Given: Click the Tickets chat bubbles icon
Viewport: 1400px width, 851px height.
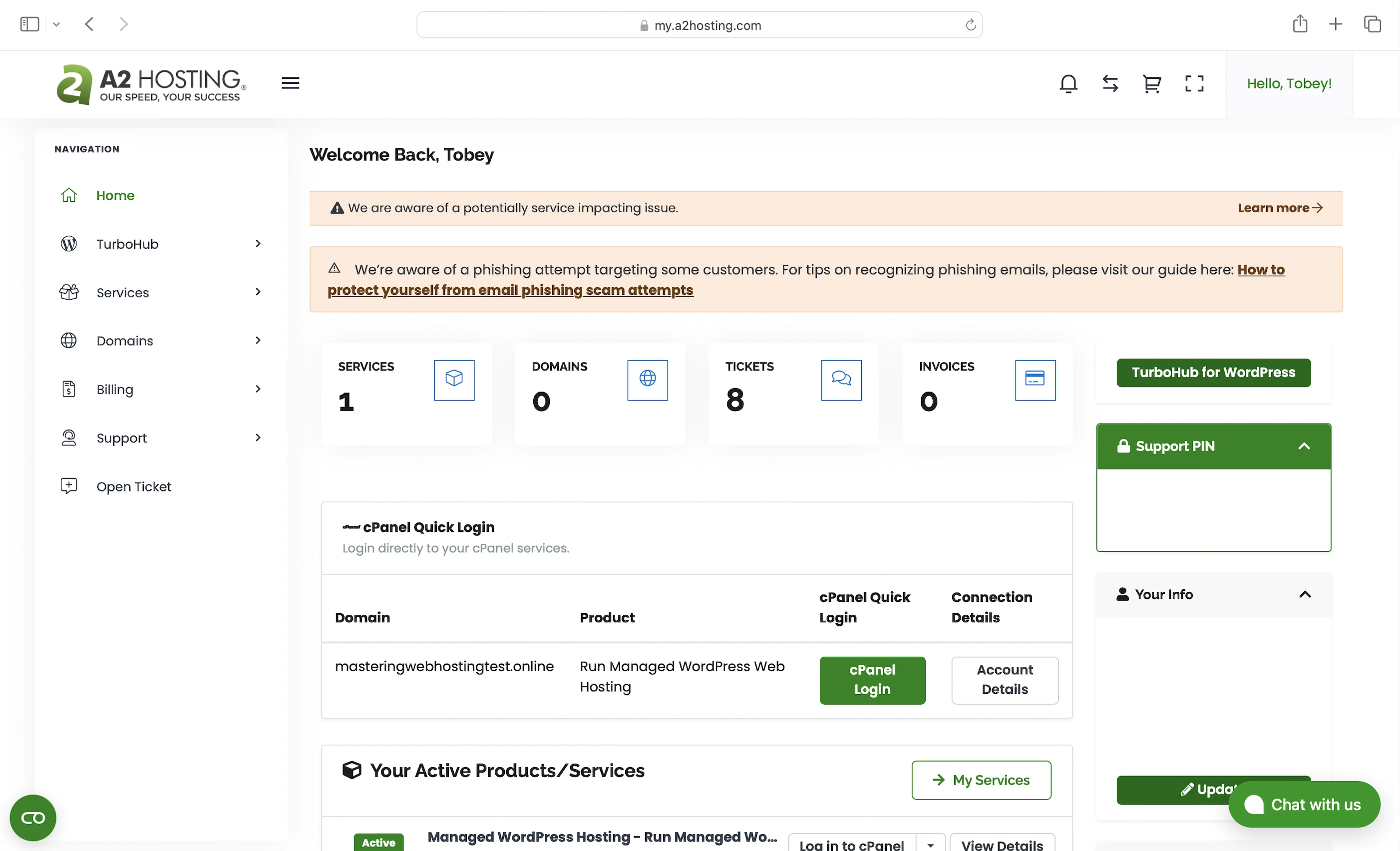Looking at the screenshot, I should pyautogui.click(x=841, y=380).
